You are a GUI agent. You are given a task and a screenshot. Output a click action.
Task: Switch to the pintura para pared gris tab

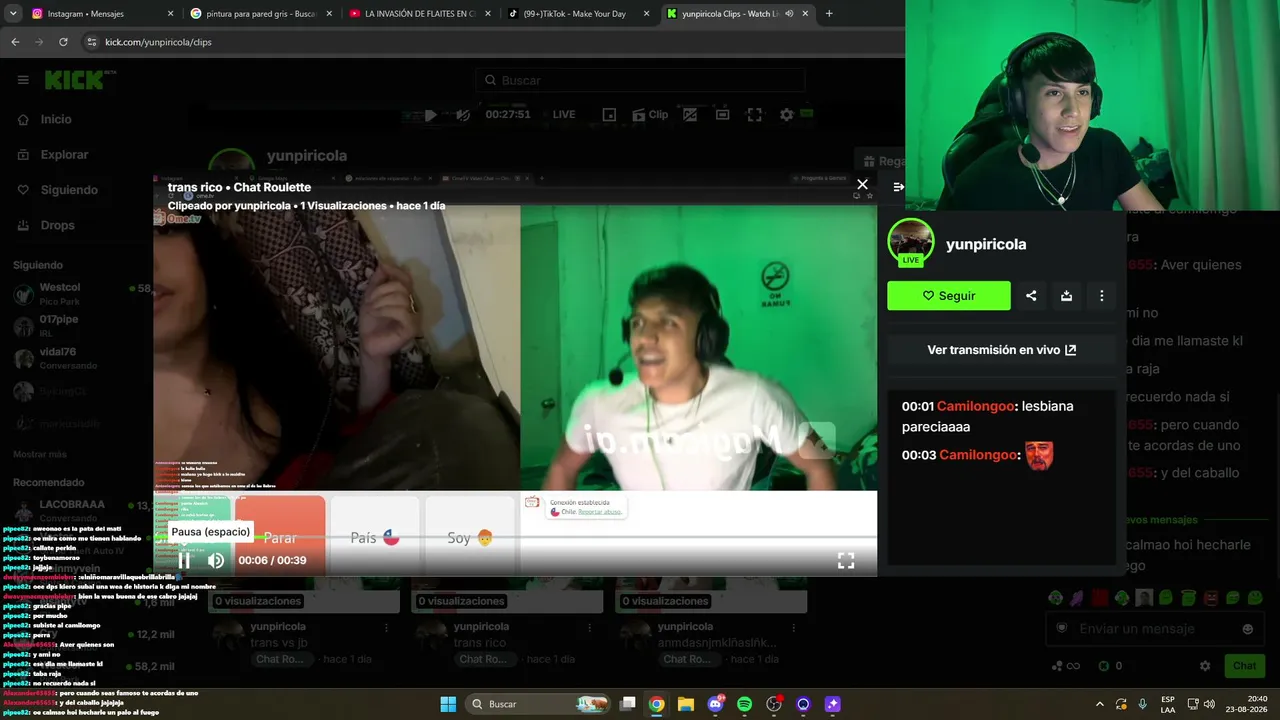tap(261, 14)
